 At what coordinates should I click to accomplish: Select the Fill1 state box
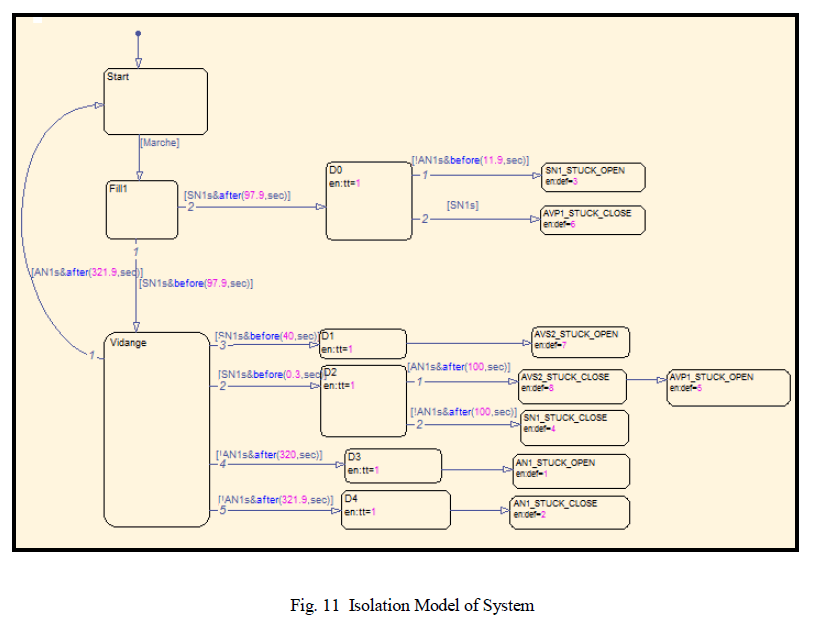[x=141, y=210]
